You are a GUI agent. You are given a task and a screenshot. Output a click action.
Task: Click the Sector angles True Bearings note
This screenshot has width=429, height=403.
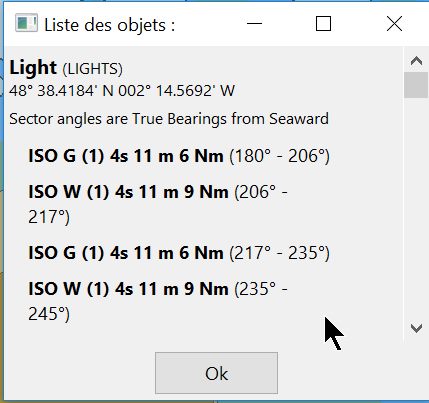coord(169,119)
